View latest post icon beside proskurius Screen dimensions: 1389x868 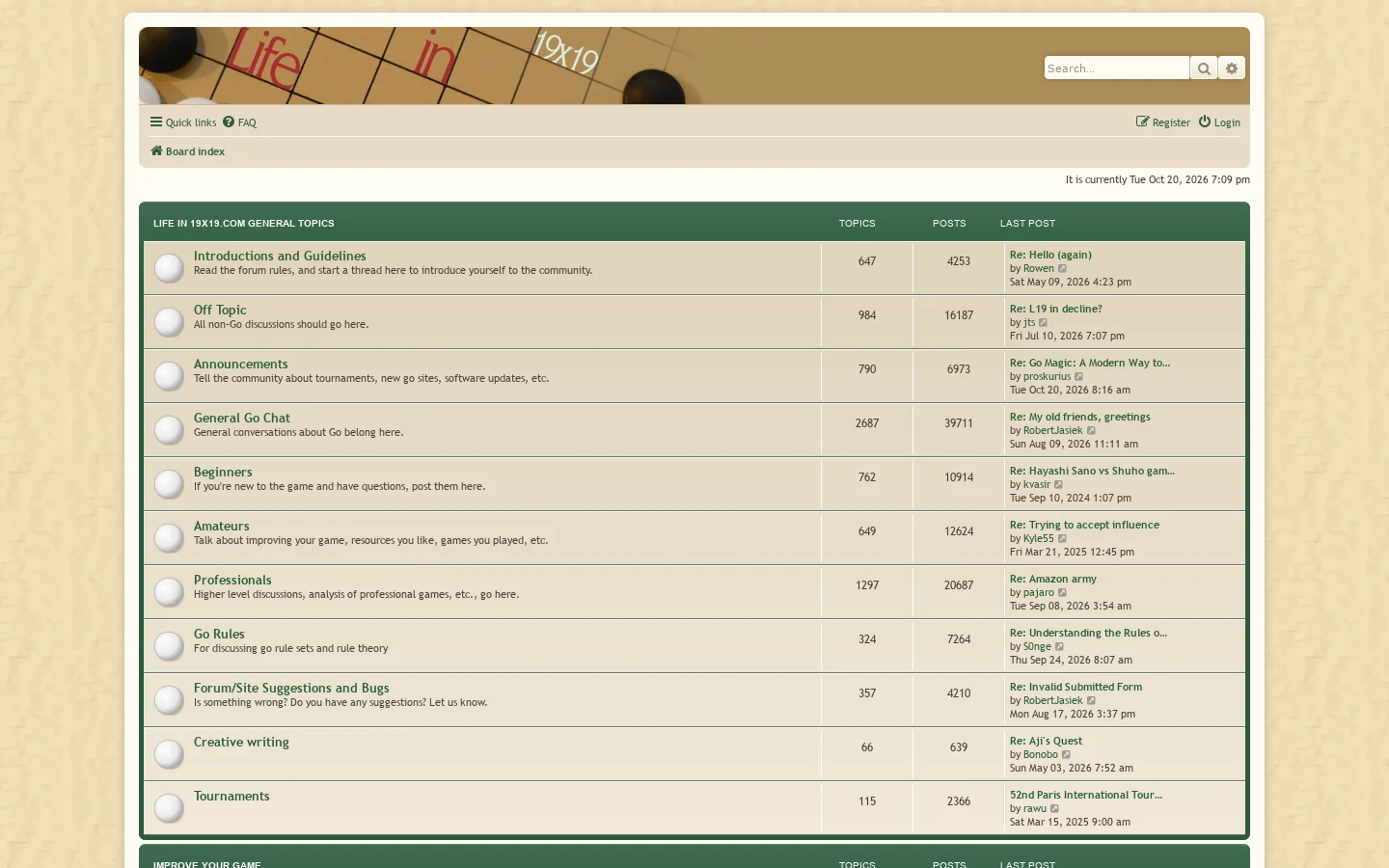1079,377
